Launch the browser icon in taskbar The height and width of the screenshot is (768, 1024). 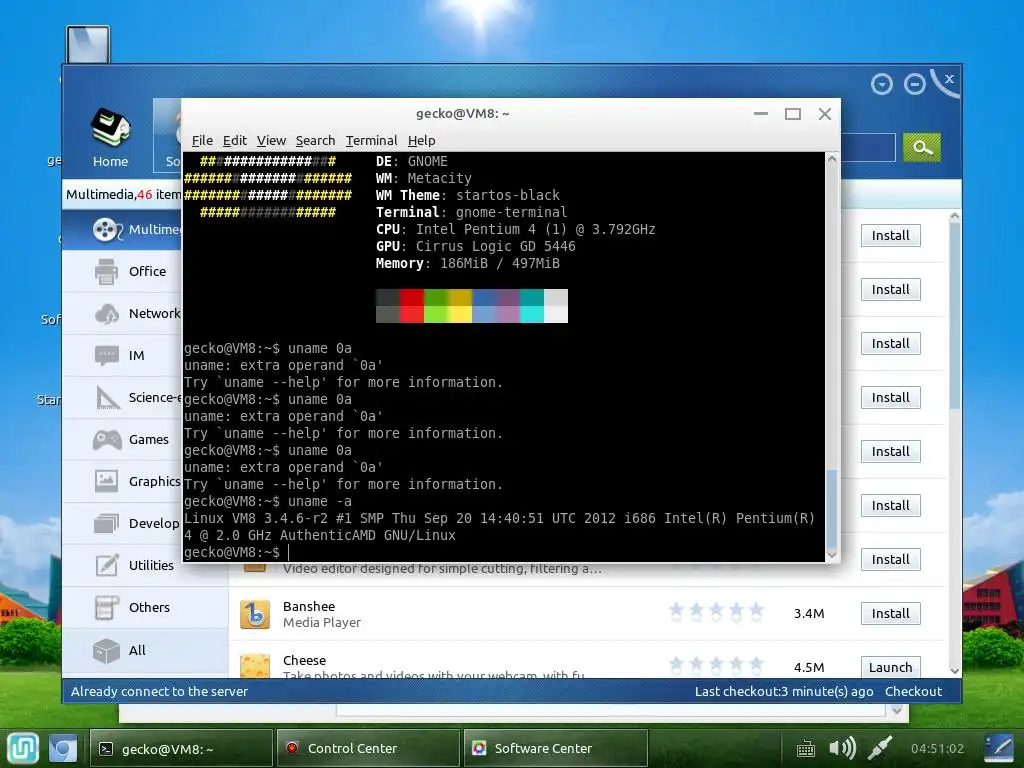point(63,748)
